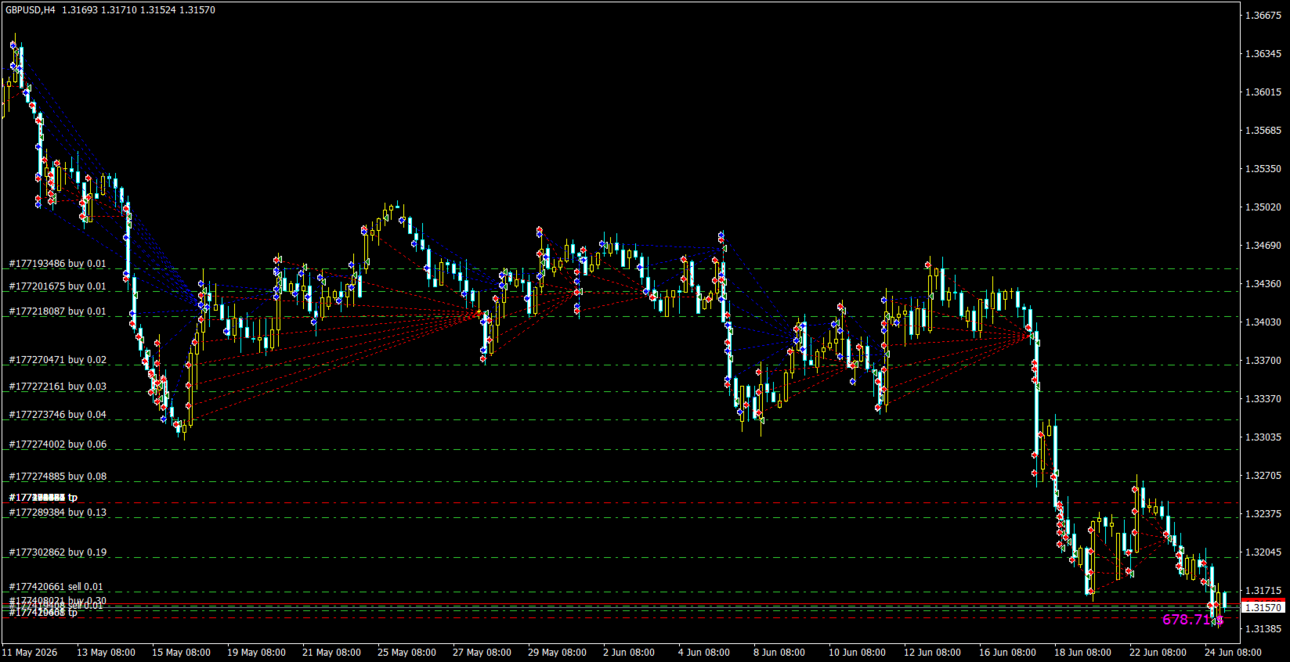This screenshot has height=662, width=1290.
Task: Select order label #177270471 buy 0.02
Action: click(57, 360)
